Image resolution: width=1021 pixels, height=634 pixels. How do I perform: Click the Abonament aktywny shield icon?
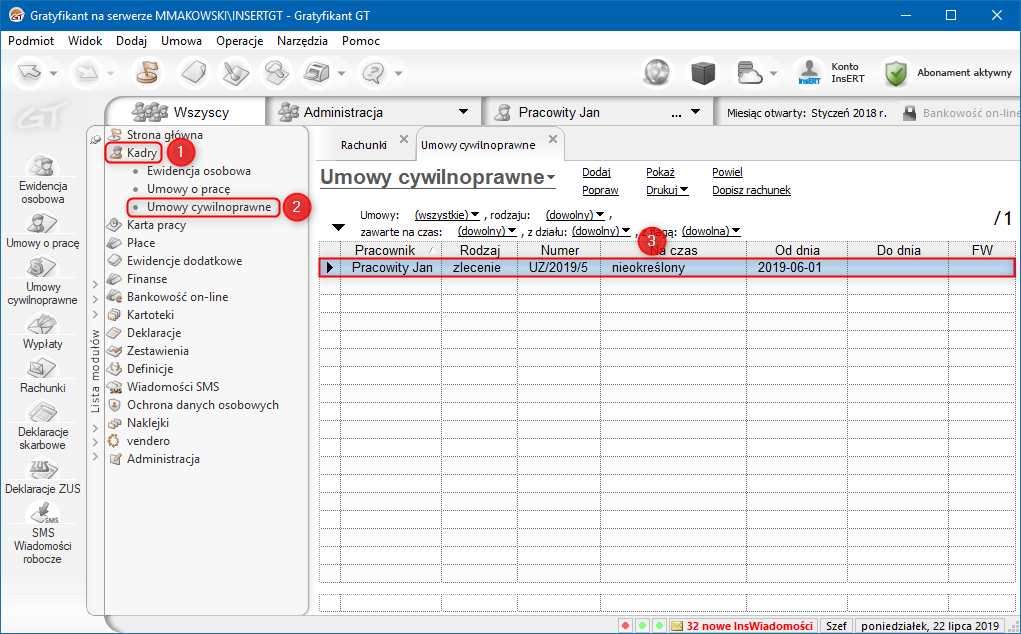coord(894,73)
